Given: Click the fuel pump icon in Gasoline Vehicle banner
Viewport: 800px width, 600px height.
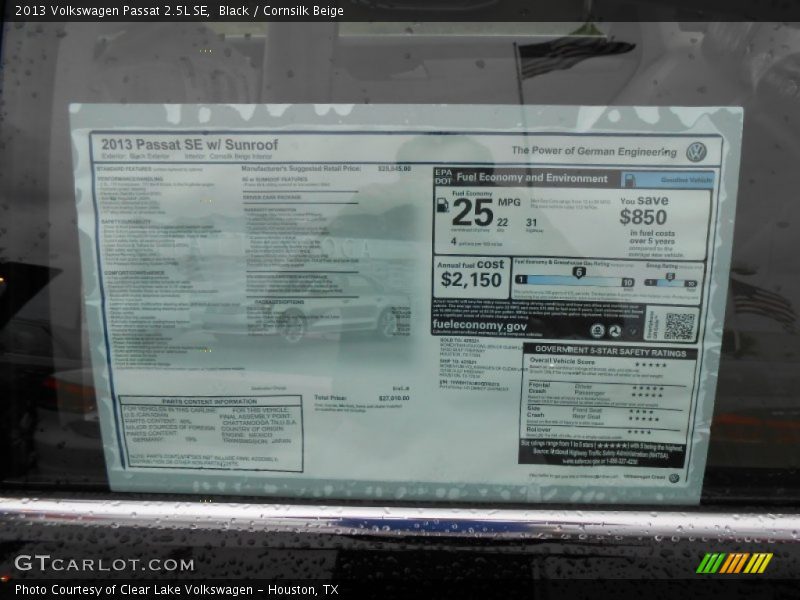Looking at the screenshot, I should [630, 180].
